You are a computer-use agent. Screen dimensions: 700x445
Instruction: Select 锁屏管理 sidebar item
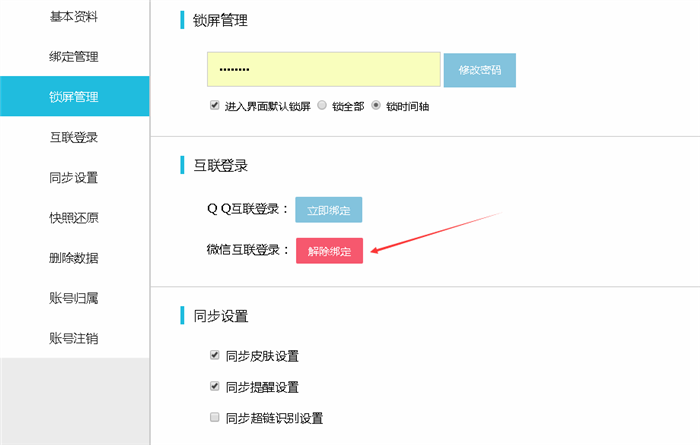click(x=74, y=96)
